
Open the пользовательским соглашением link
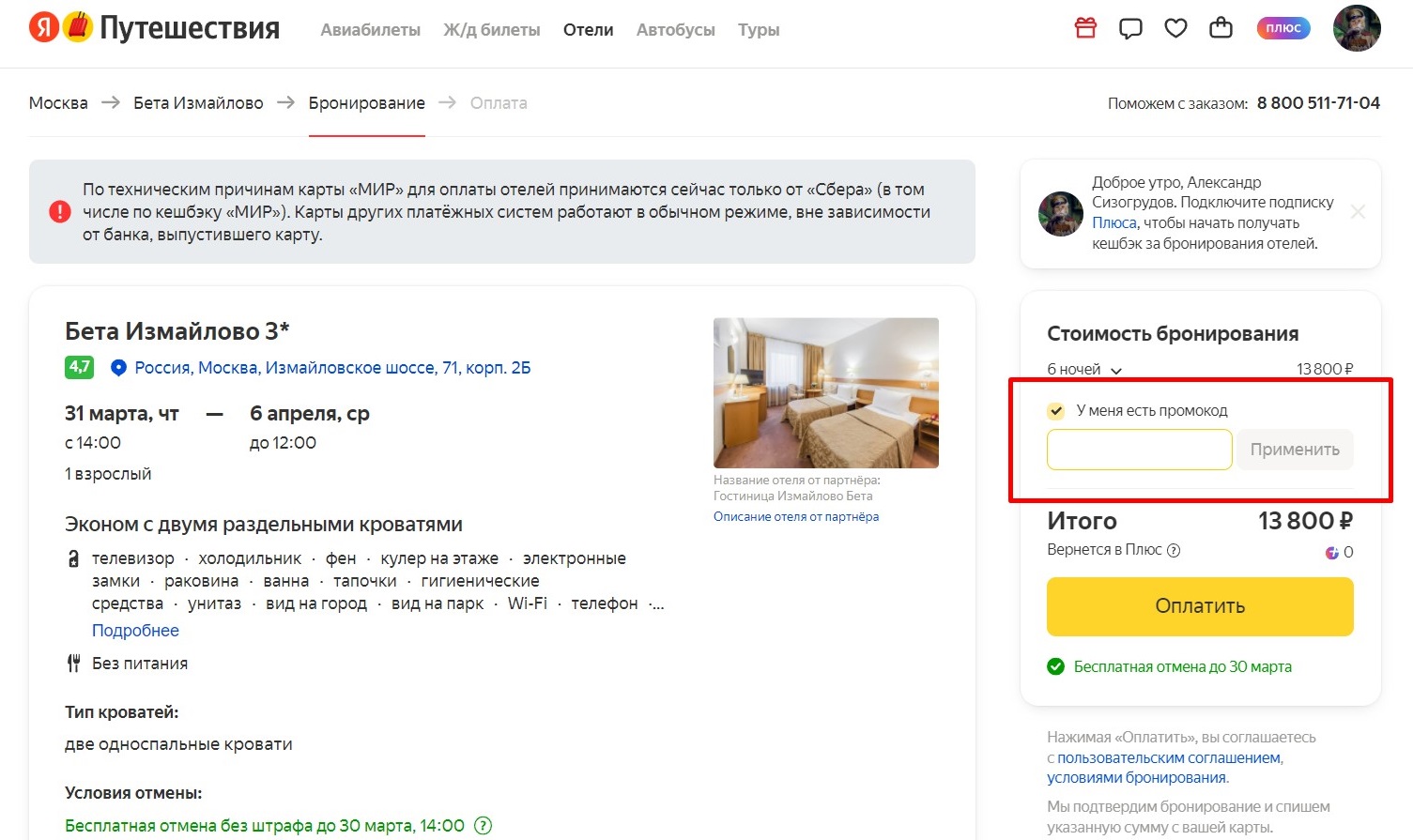coord(1169,757)
